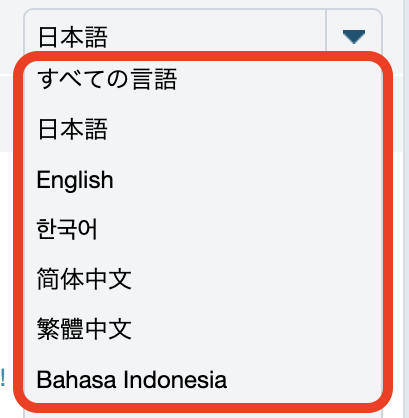Select Bahasa Indonesia option
The width and height of the screenshot is (409, 418).
(x=203, y=379)
